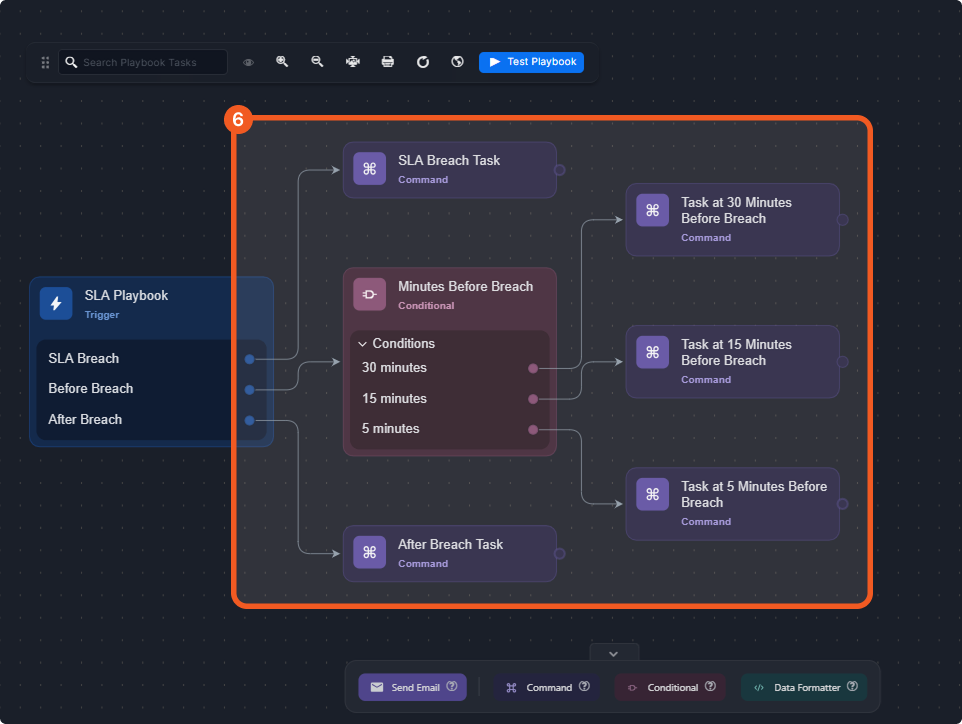Select the Command task type in palette
This screenshot has height=724, width=962.
(539, 687)
